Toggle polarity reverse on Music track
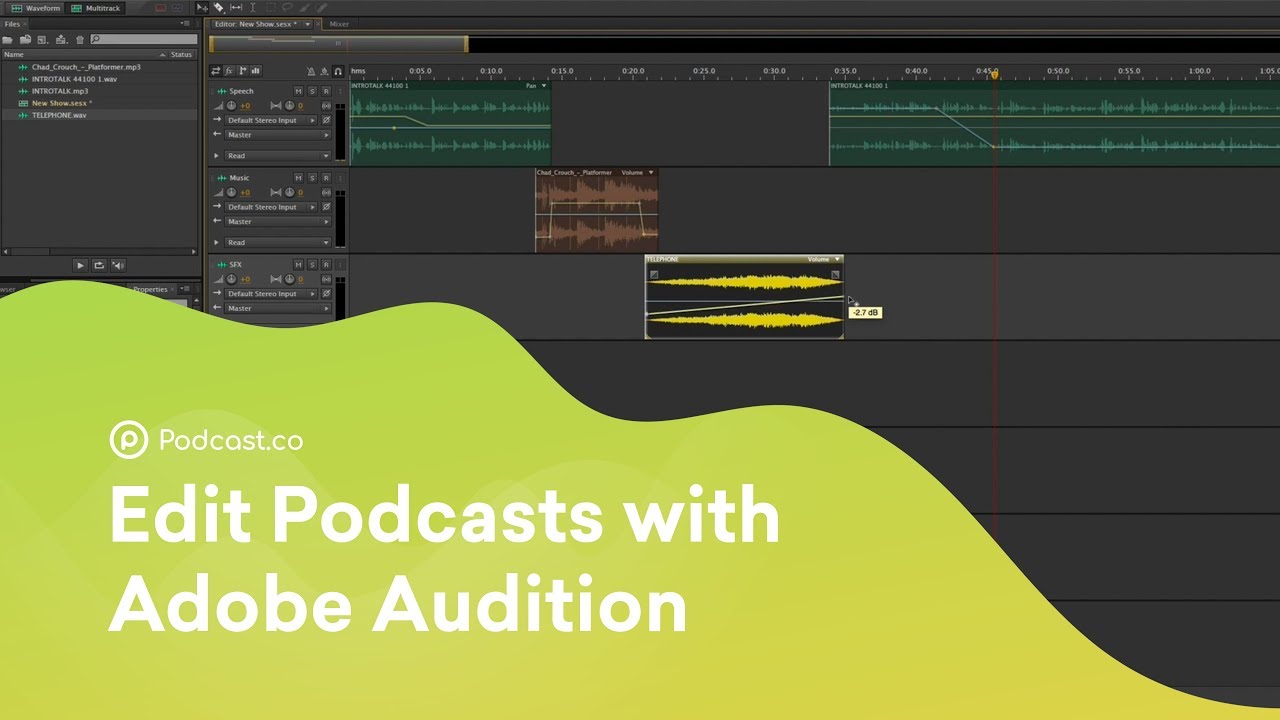Screen dimensions: 1280x720 click(326, 207)
